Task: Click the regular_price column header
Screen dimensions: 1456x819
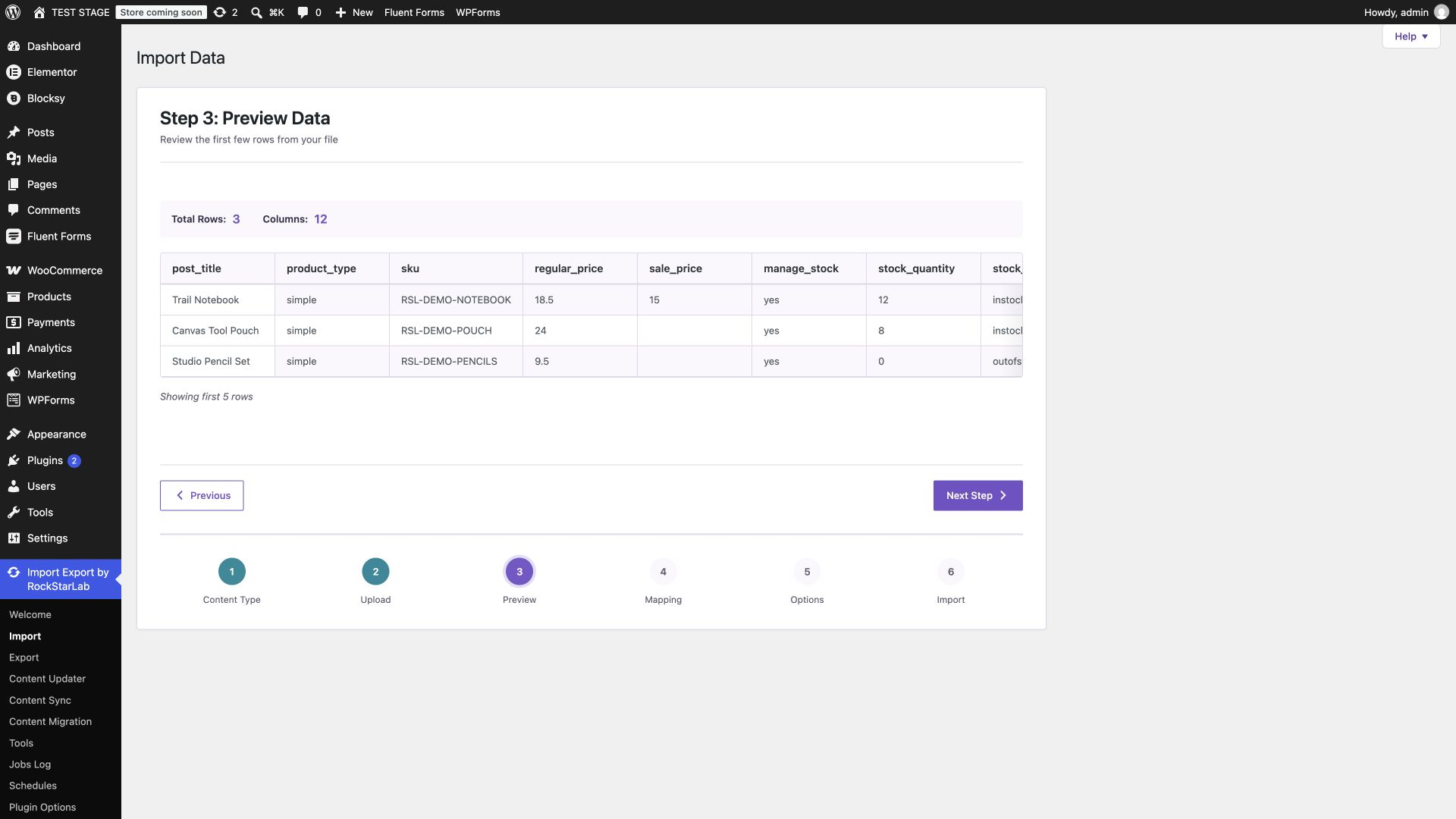Action: point(580,268)
